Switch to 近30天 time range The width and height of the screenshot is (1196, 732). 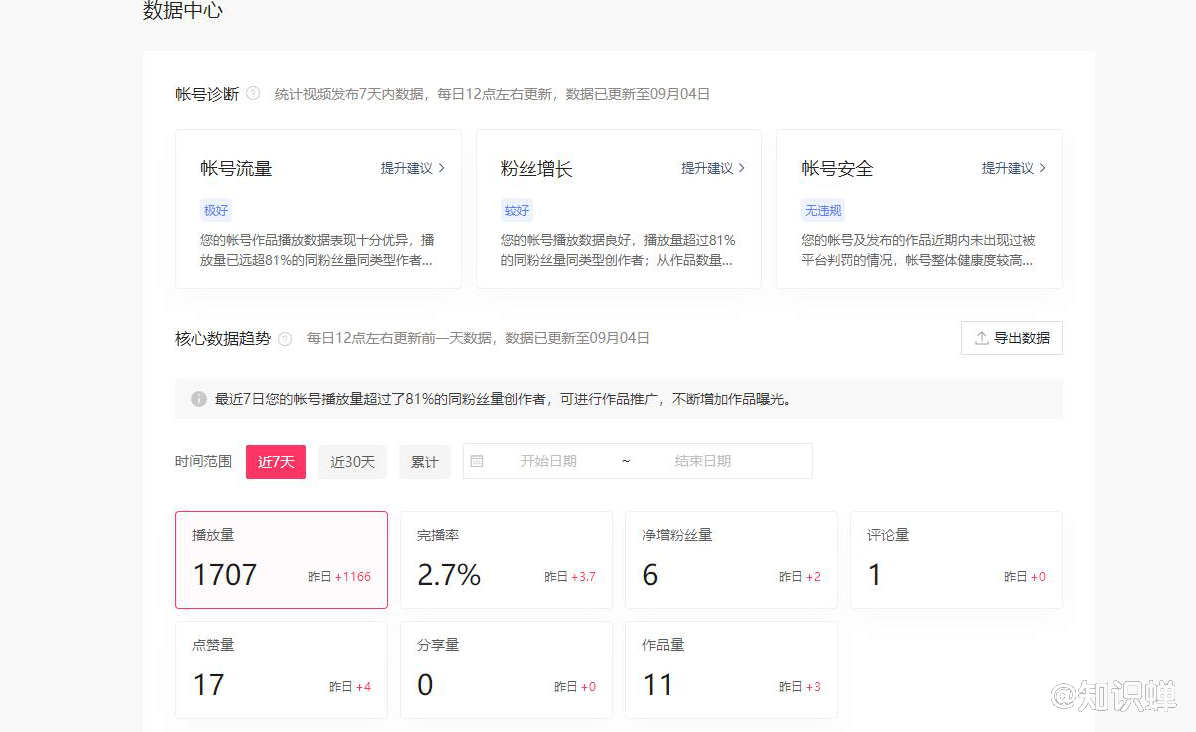(x=352, y=462)
